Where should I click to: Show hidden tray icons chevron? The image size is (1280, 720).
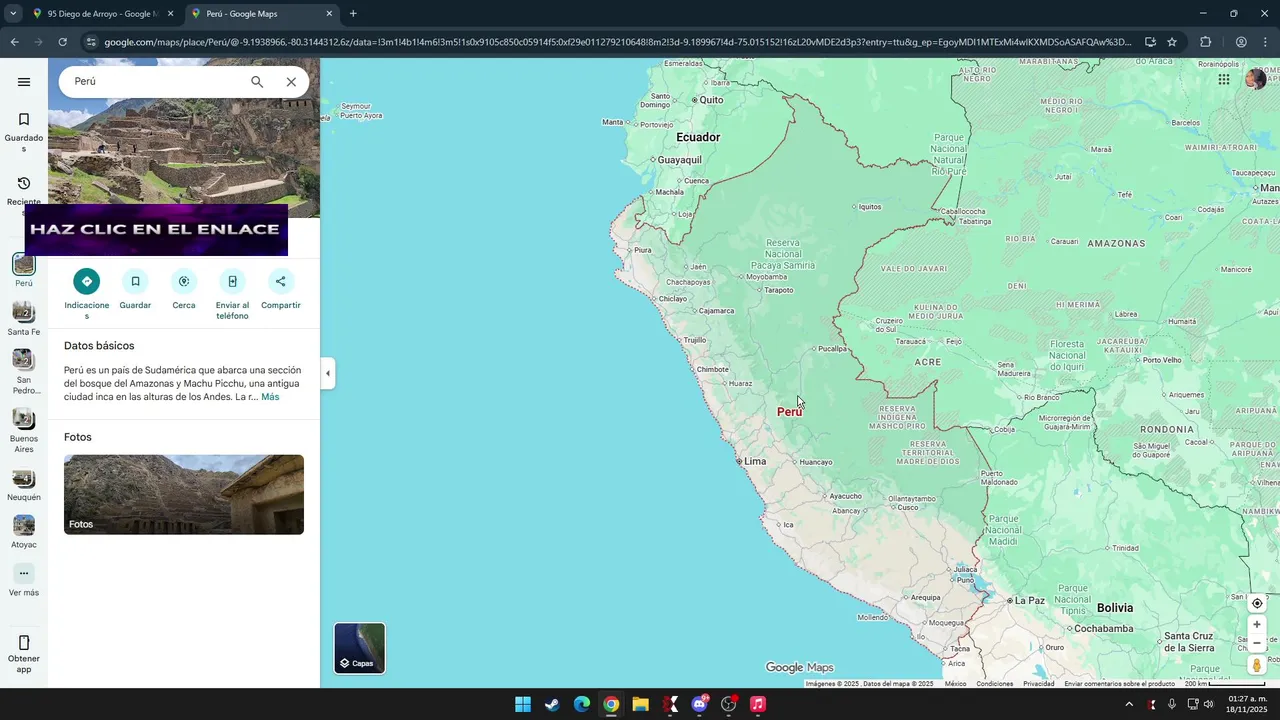click(1129, 704)
